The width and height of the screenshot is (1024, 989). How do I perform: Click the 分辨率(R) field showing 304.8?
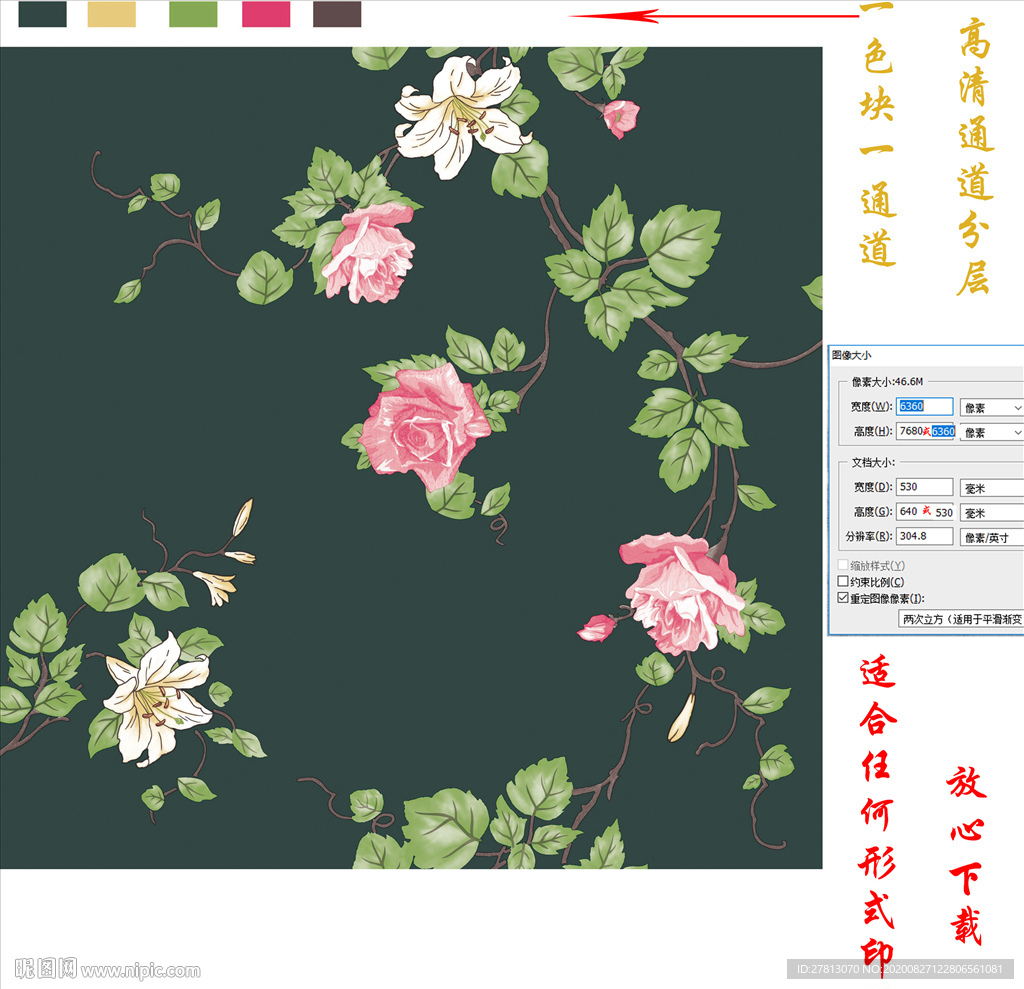point(924,536)
